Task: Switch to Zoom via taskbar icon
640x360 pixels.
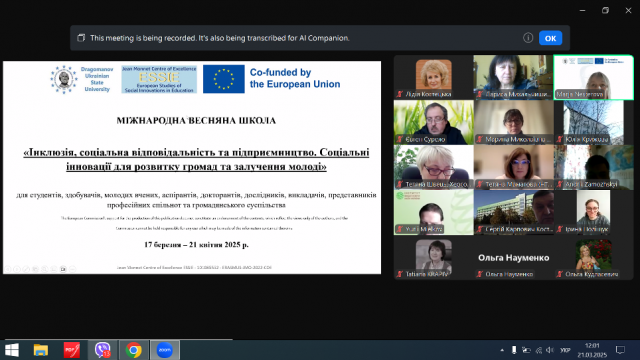Action: click(164, 350)
